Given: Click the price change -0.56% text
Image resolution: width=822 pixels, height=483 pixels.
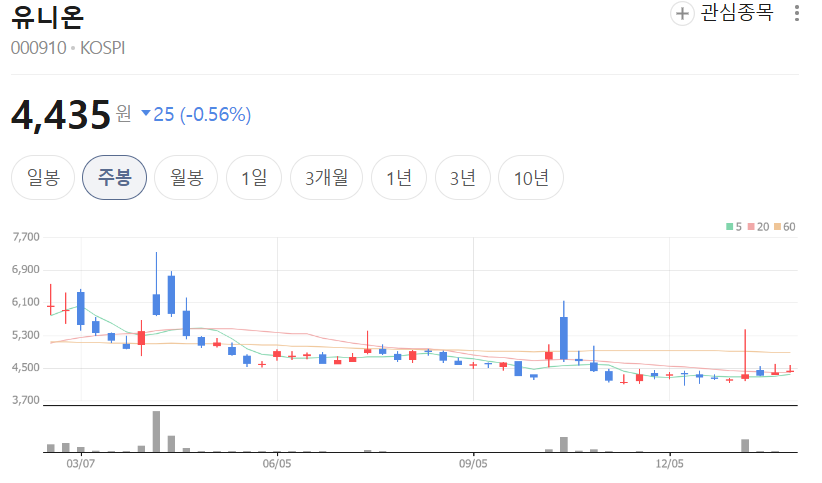Looking at the screenshot, I should (x=215, y=114).
